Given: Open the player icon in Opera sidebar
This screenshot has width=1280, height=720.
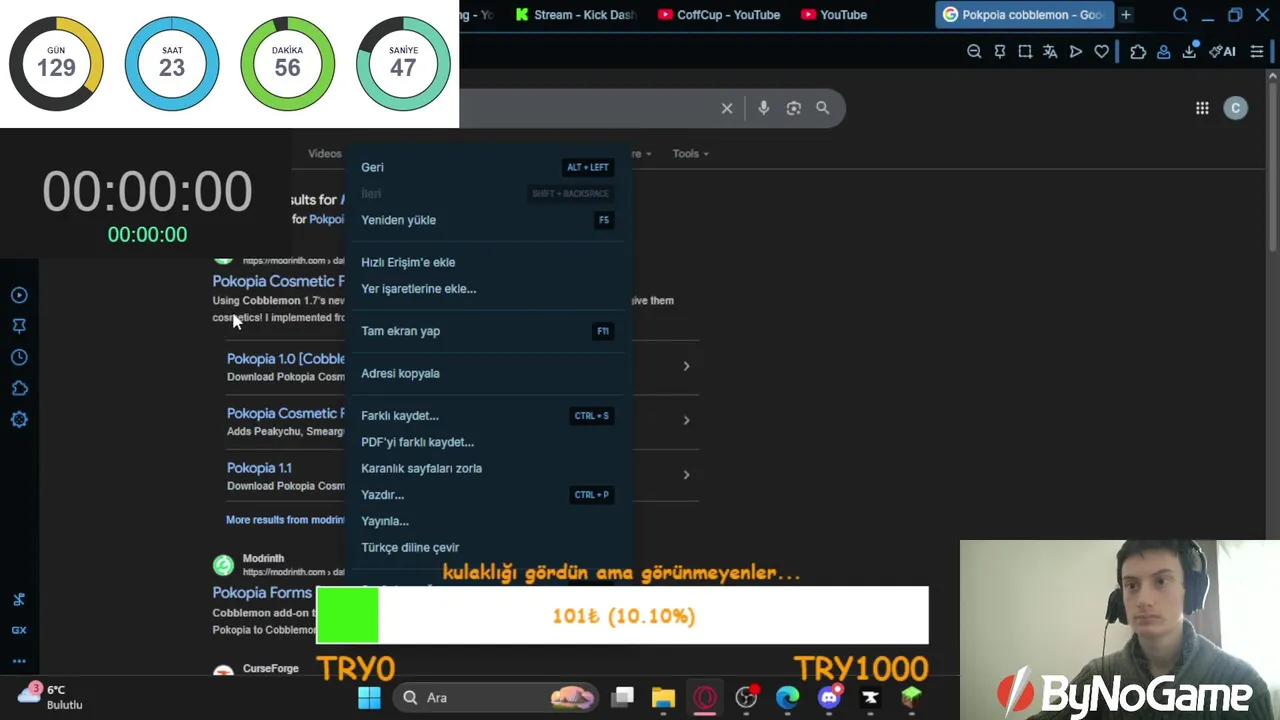Looking at the screenshot, I should coord(19,295).
